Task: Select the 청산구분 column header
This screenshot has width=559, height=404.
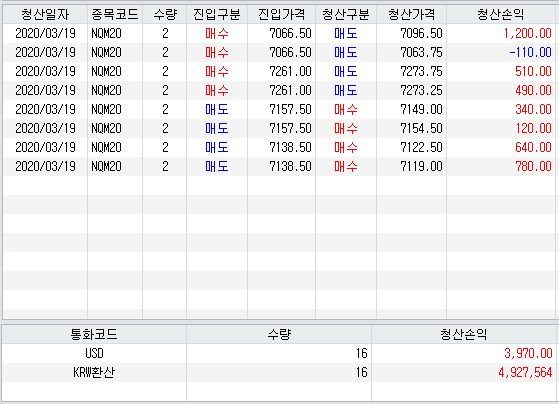Action: 346,15
